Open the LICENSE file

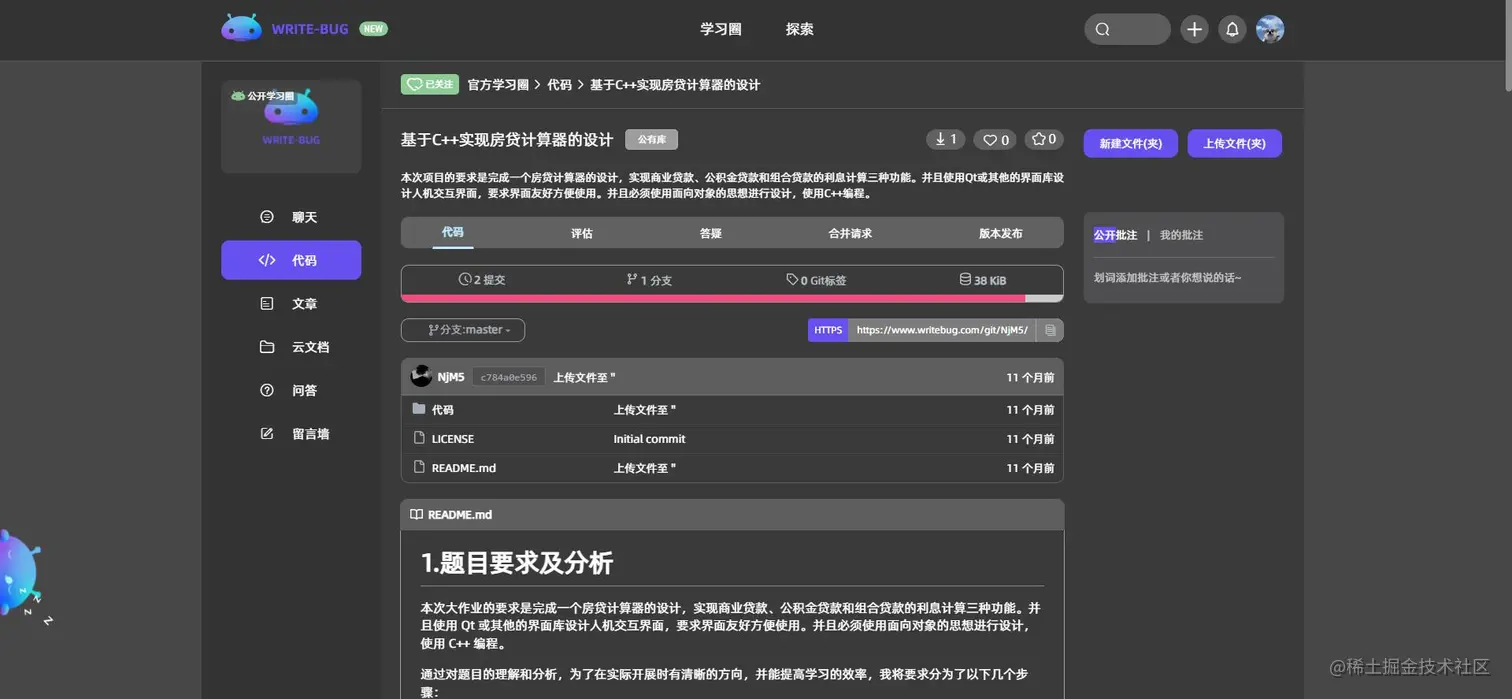point(453,439)
